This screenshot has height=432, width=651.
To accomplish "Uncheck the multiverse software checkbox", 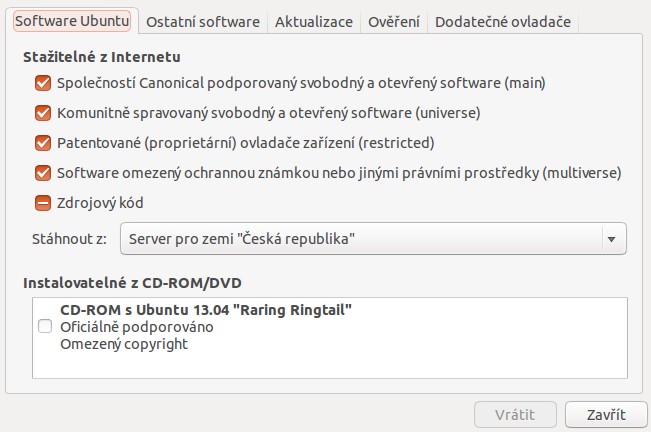I will click(x=43, y=172).
